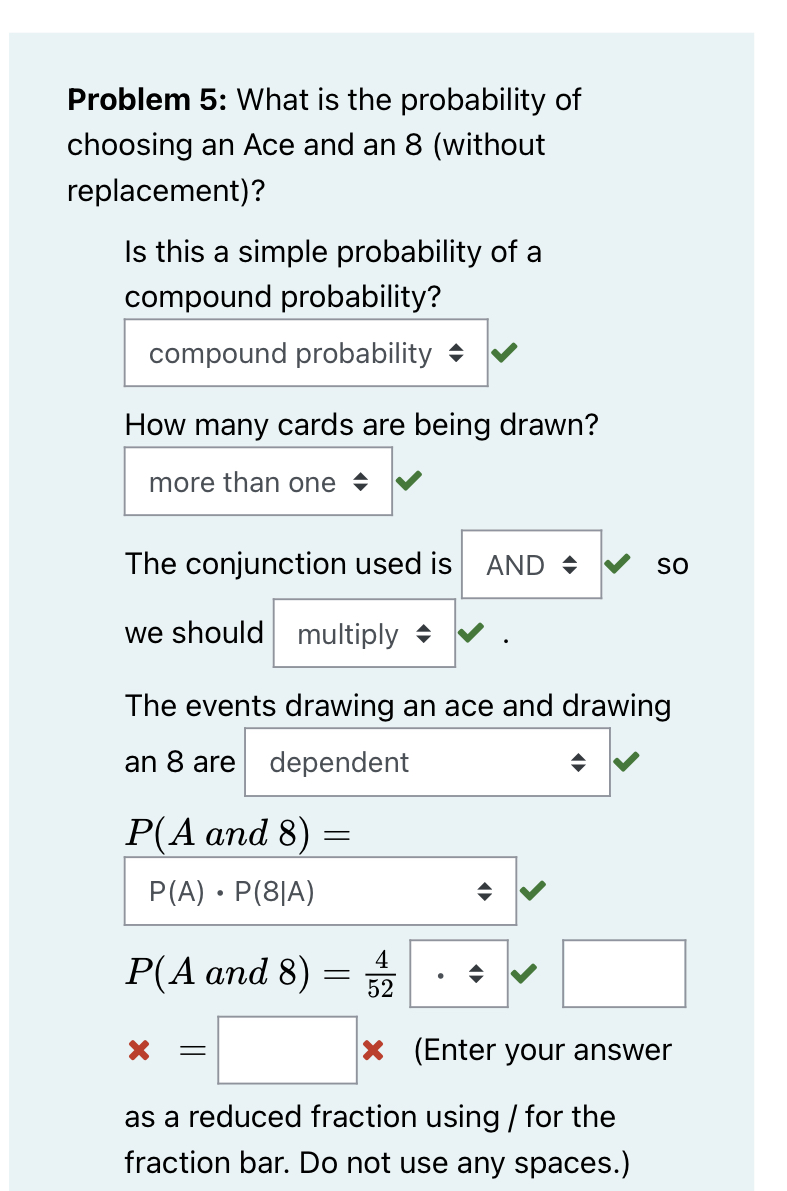Click the green checkmark beside compound probability

click(x=504, y=352)
